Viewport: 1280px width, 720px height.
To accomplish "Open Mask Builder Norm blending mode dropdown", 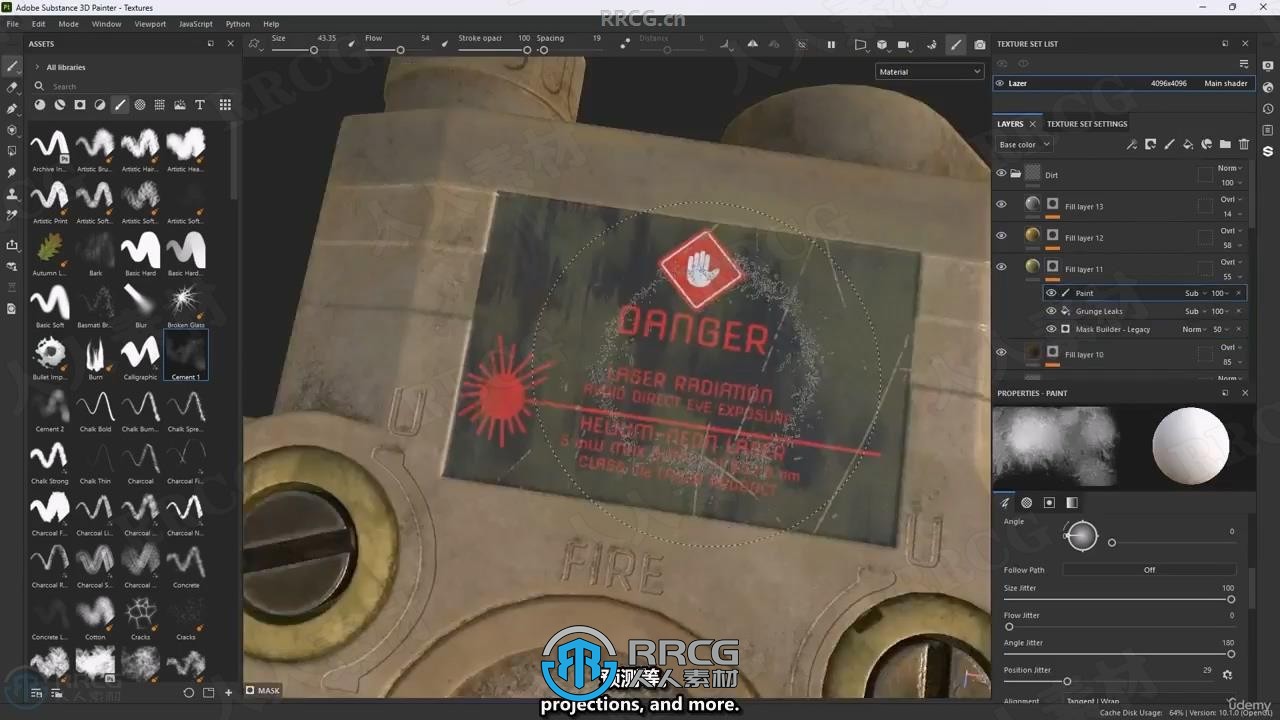I will pyautogui.click(x=1195, y=329).
